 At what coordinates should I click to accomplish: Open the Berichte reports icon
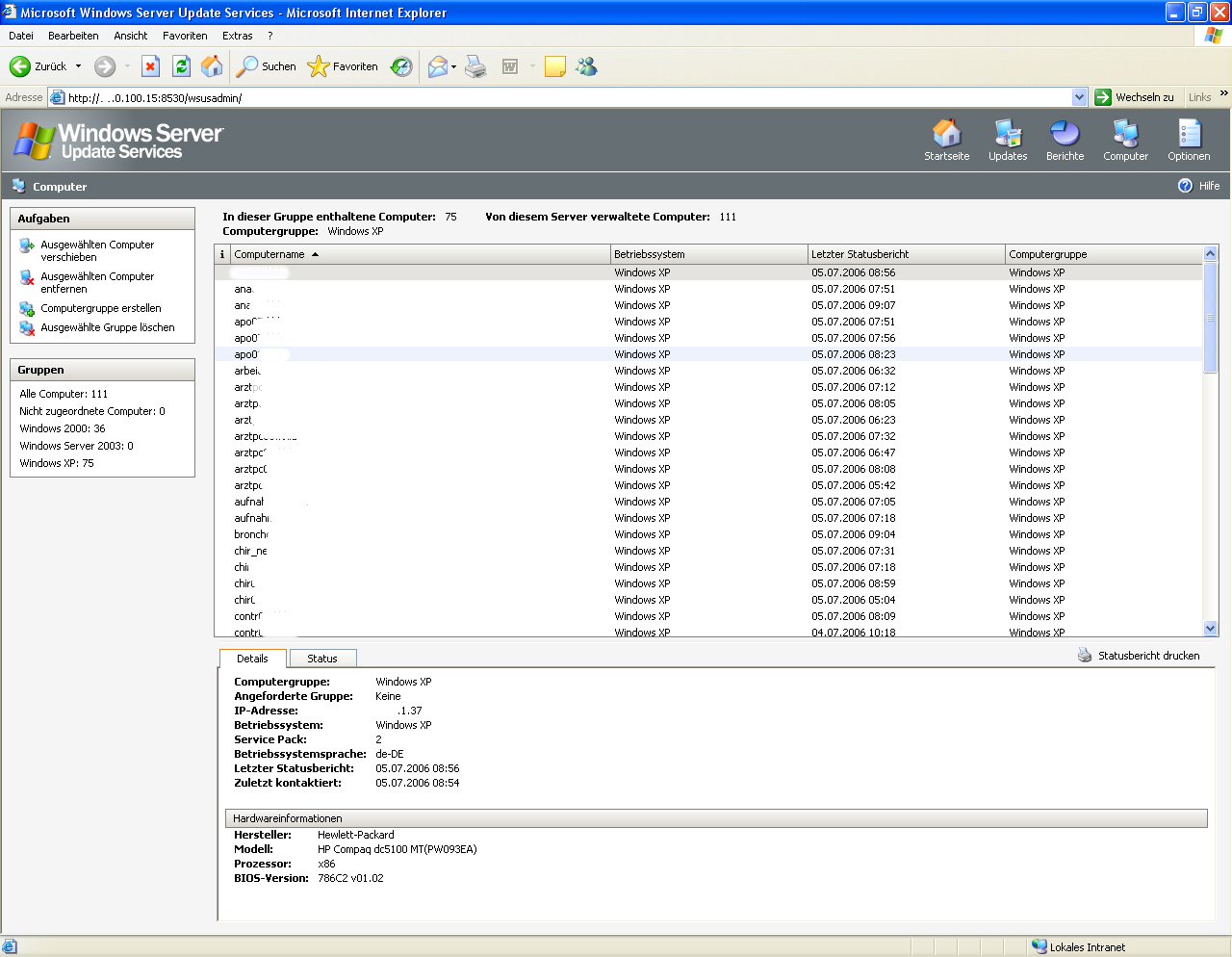click(1065, 140)
